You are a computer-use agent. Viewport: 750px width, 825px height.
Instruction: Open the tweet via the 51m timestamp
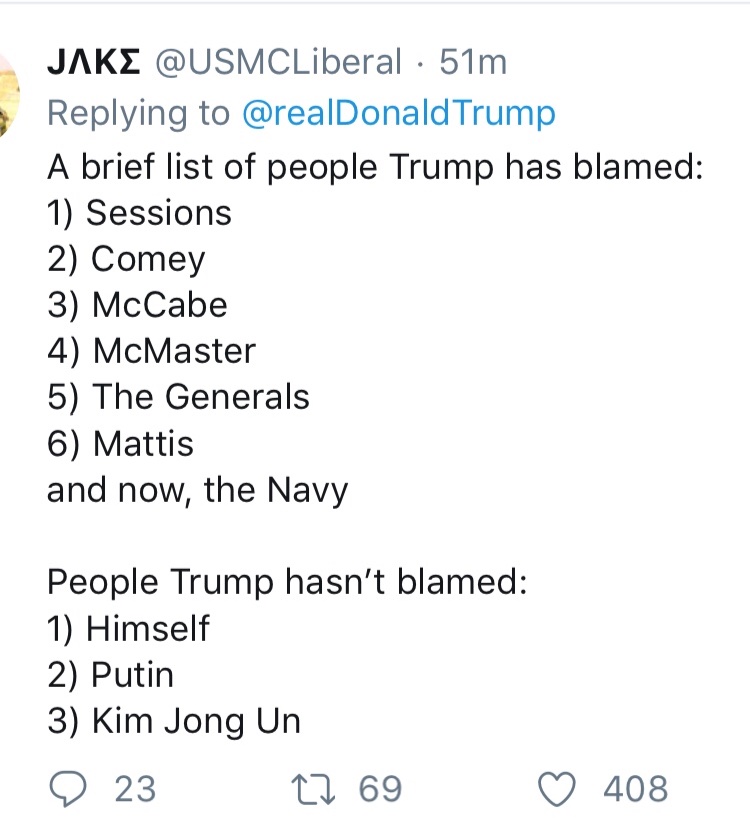click(473, 63)
